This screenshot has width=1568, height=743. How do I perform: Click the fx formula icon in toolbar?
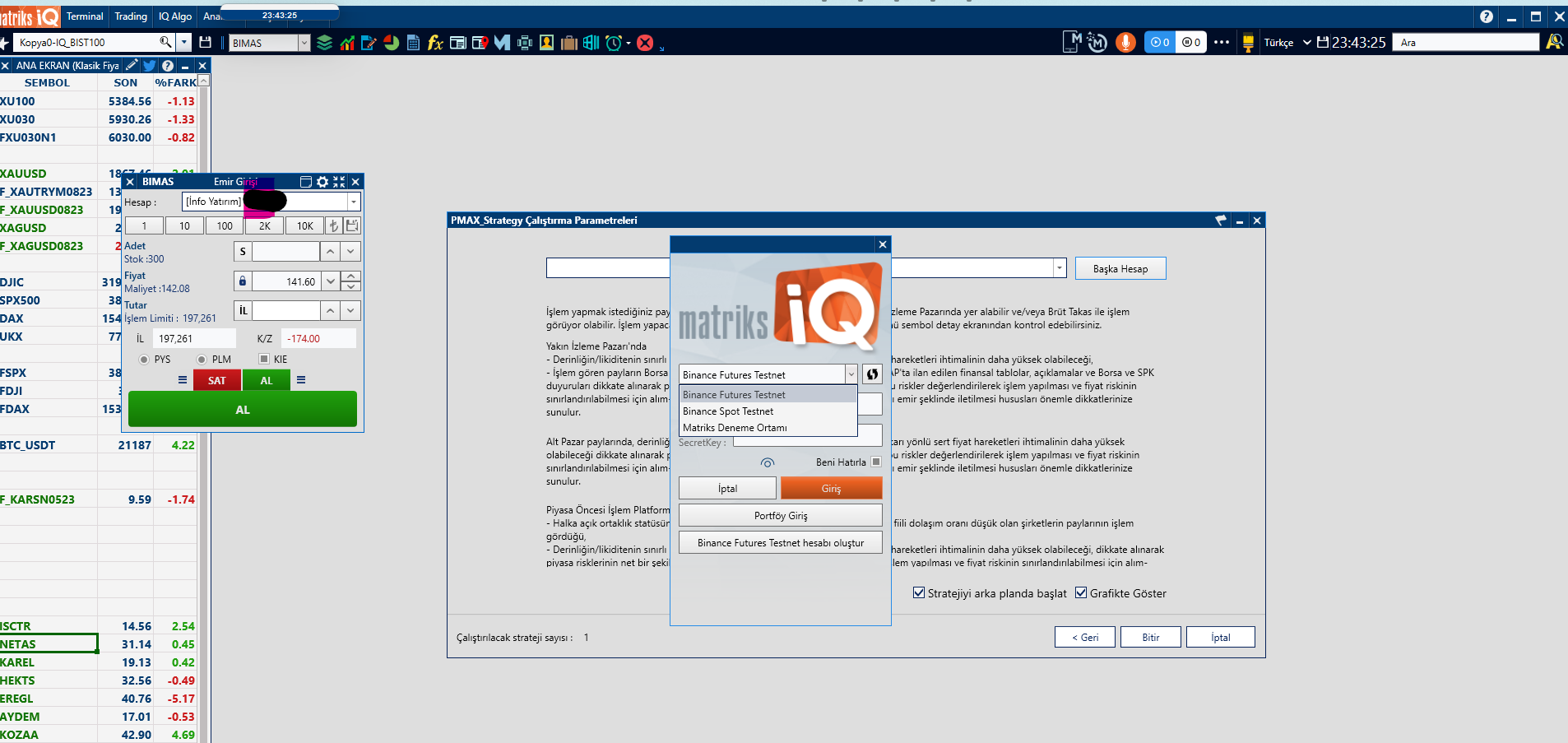click(x=435, y=43)
